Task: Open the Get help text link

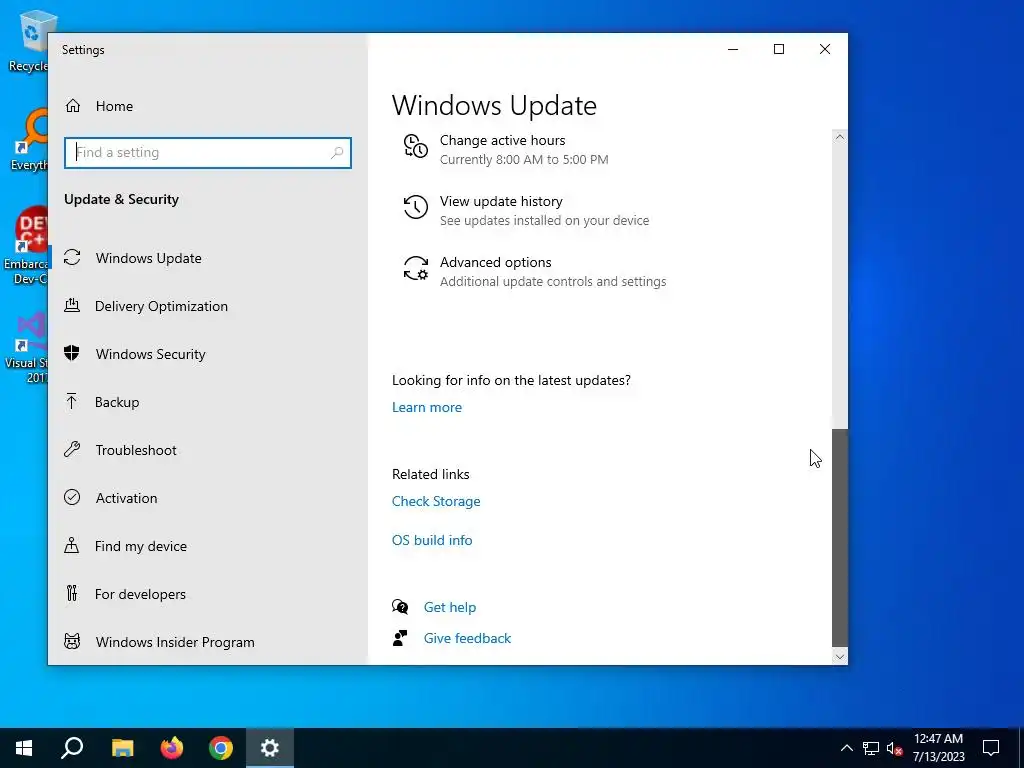Action: [x=450, y=607]
